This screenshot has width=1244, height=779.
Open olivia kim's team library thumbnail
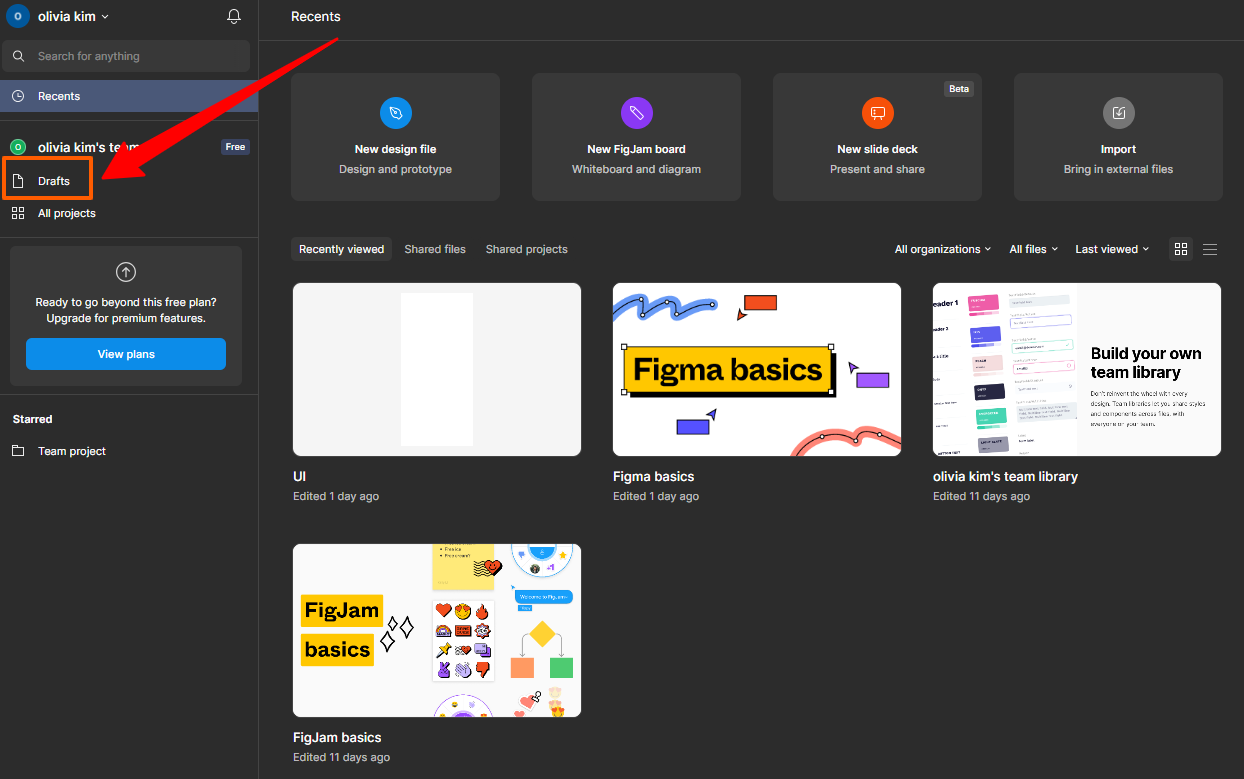point(1077,369)
